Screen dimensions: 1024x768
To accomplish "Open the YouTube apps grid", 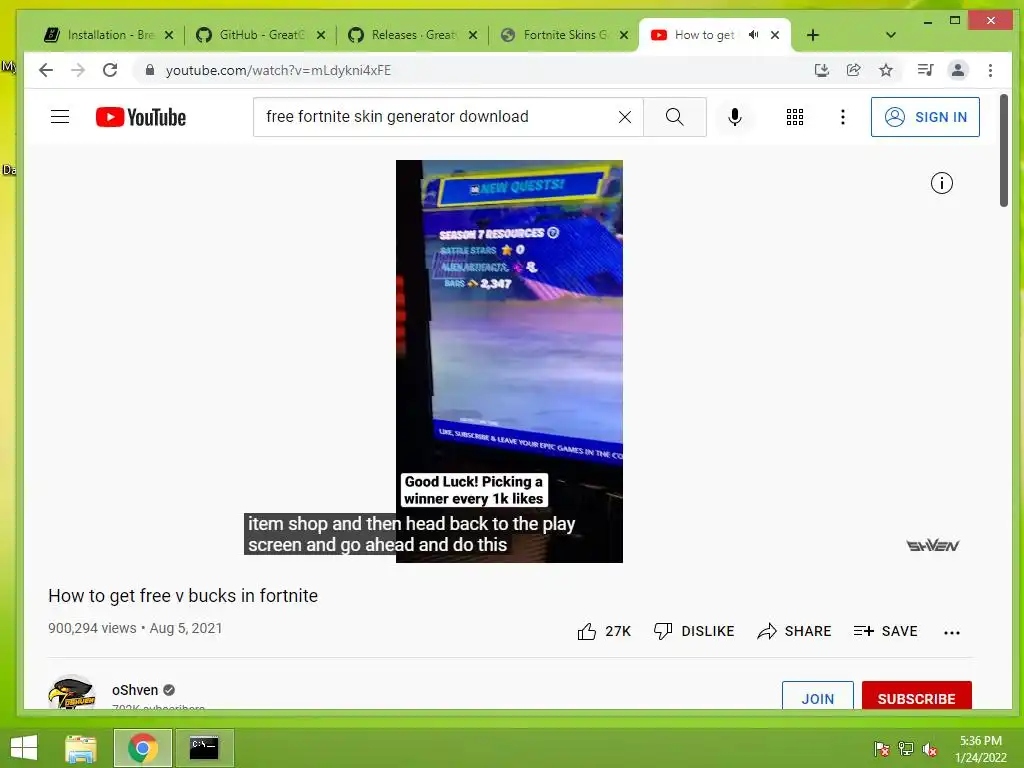I will point(795,117).
